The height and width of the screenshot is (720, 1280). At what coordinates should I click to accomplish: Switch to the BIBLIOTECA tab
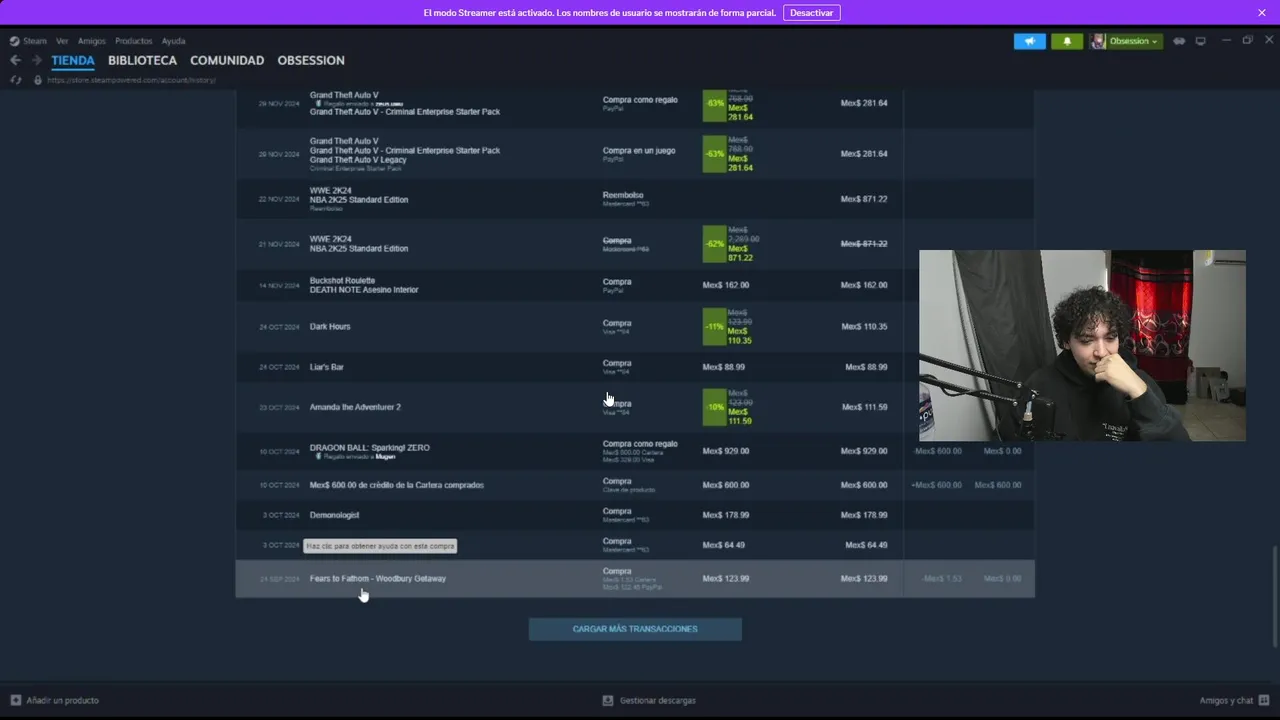(x=142, y=60)
